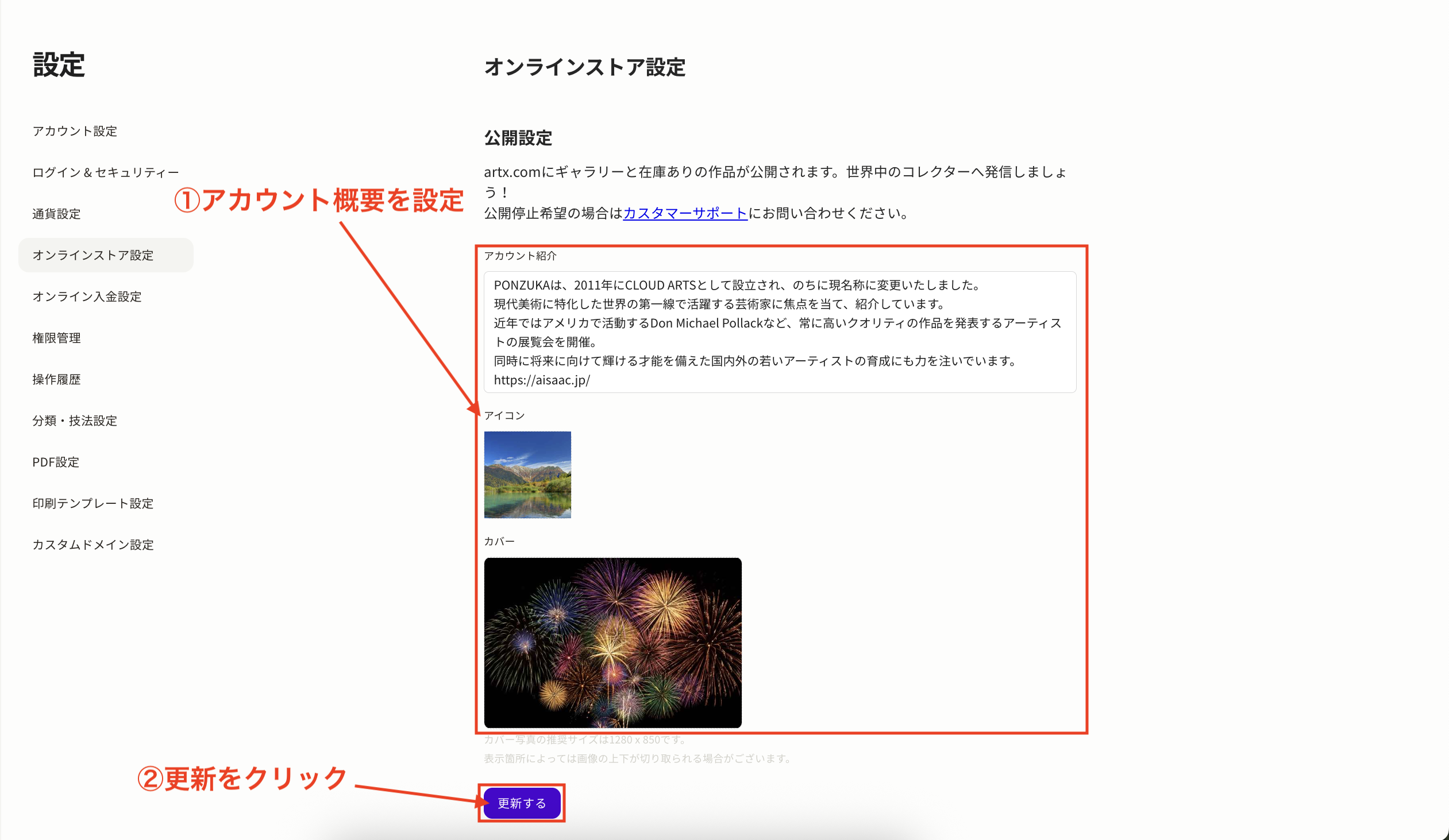Click the mountain lake icon image
1449x840 pixels.
(x=527, y=475)
